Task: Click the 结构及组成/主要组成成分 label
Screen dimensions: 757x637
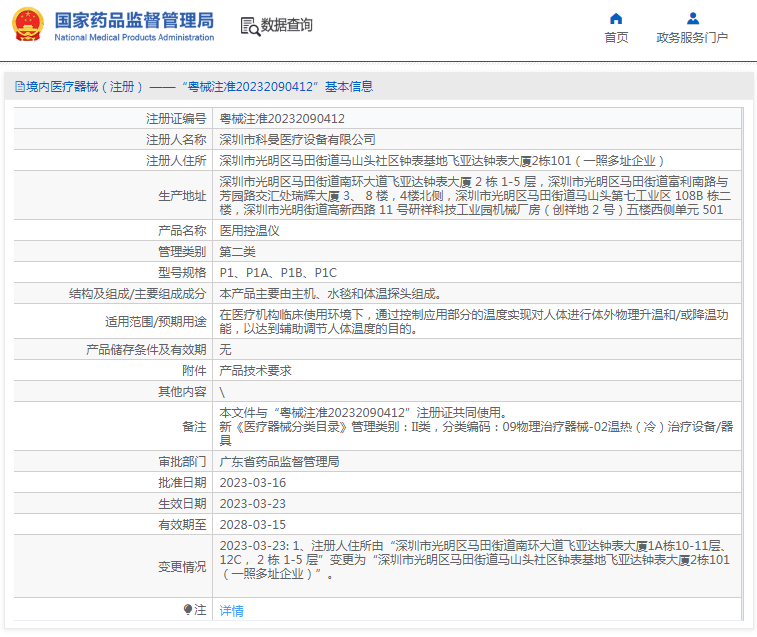Action: [x=138, y=294]
